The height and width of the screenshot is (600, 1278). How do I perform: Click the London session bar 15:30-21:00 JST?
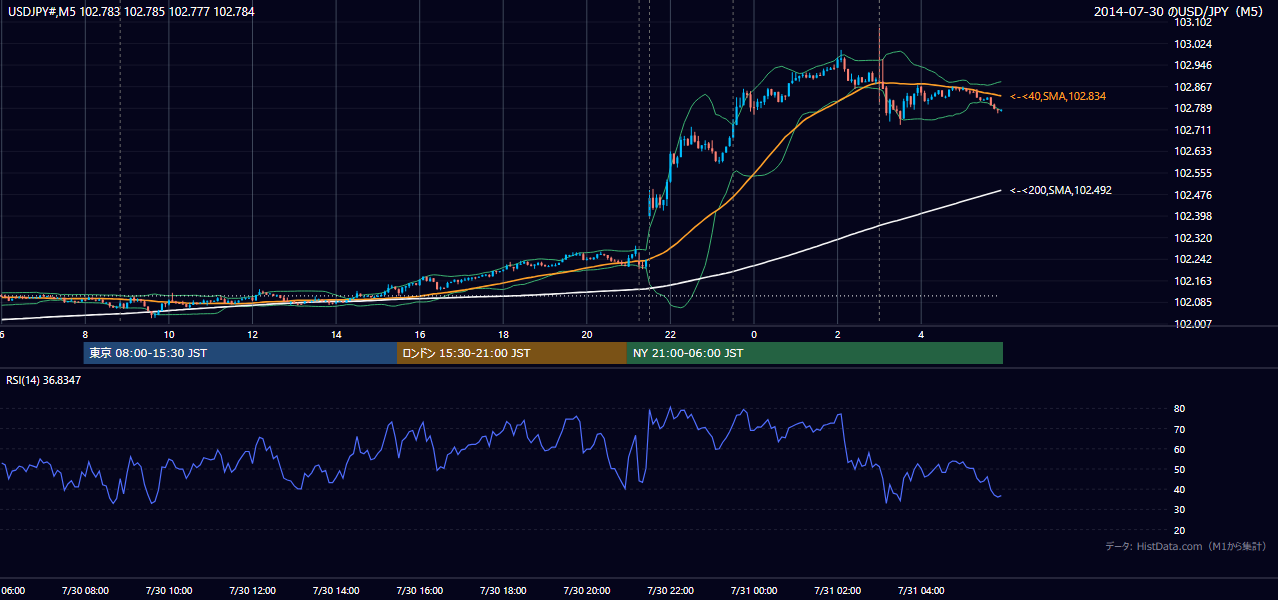(x=512, y=353)
